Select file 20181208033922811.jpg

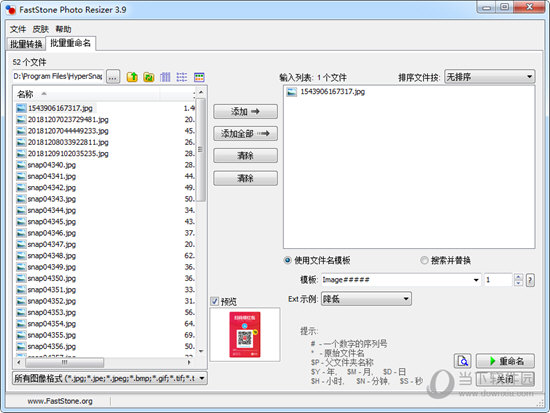coord(68,142)
